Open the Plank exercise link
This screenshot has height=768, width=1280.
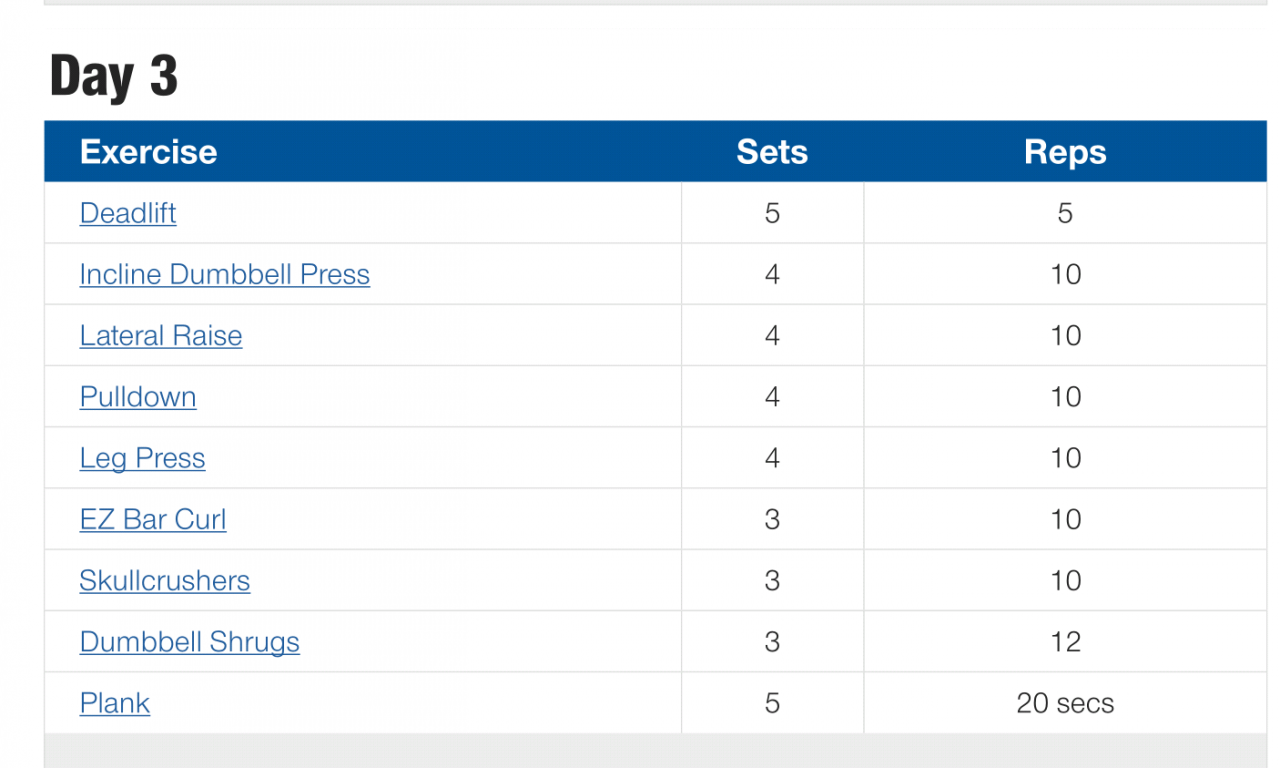point(115,703)
